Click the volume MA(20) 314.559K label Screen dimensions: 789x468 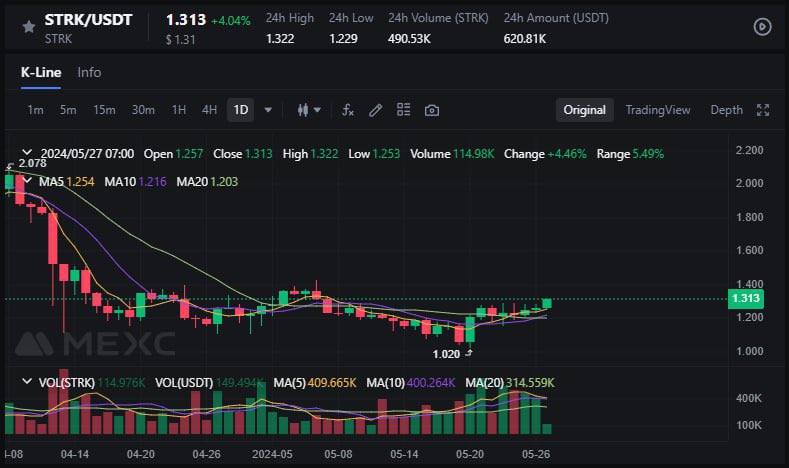[510, 383]
